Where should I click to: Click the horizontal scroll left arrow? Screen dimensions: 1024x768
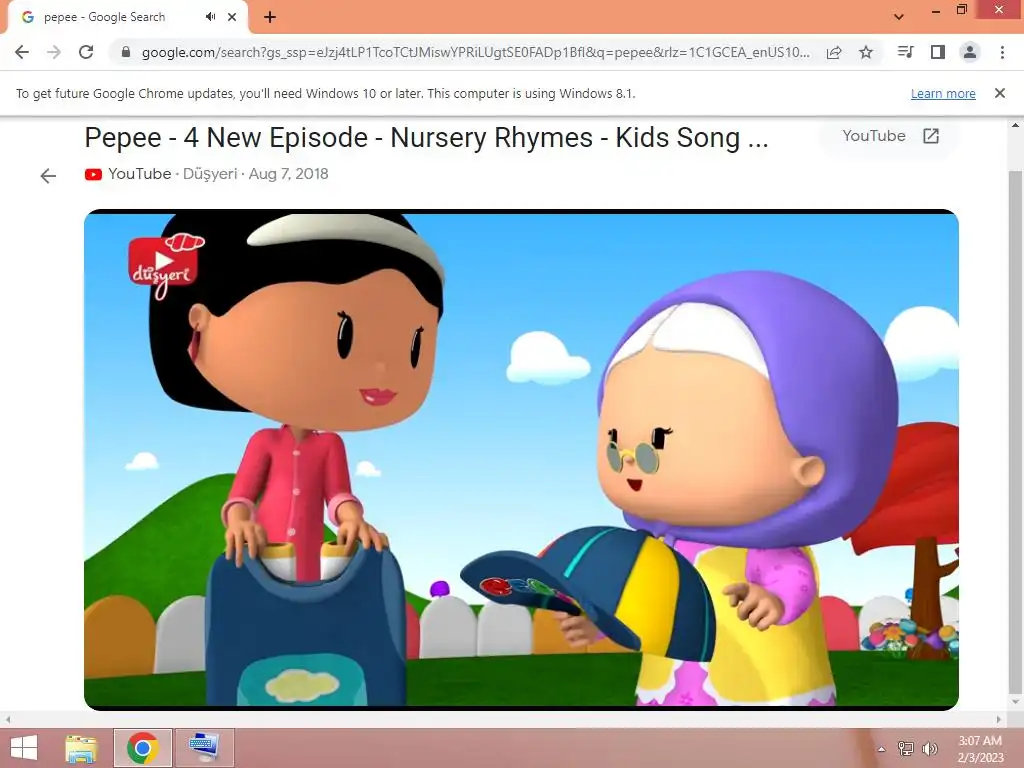coord(8,720)
